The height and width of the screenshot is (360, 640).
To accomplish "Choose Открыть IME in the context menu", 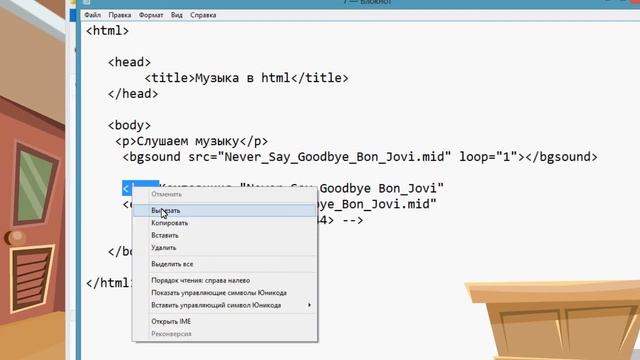I will pos(224,321).
